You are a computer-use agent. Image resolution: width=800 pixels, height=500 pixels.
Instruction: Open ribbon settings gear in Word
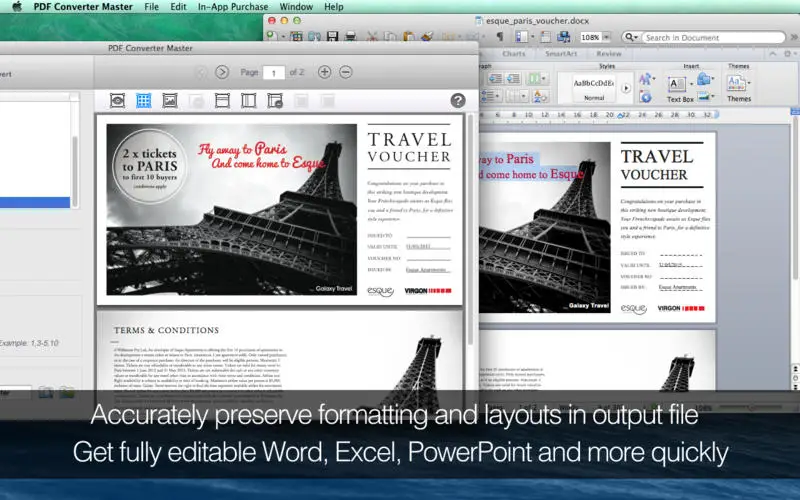coord(789,54)
